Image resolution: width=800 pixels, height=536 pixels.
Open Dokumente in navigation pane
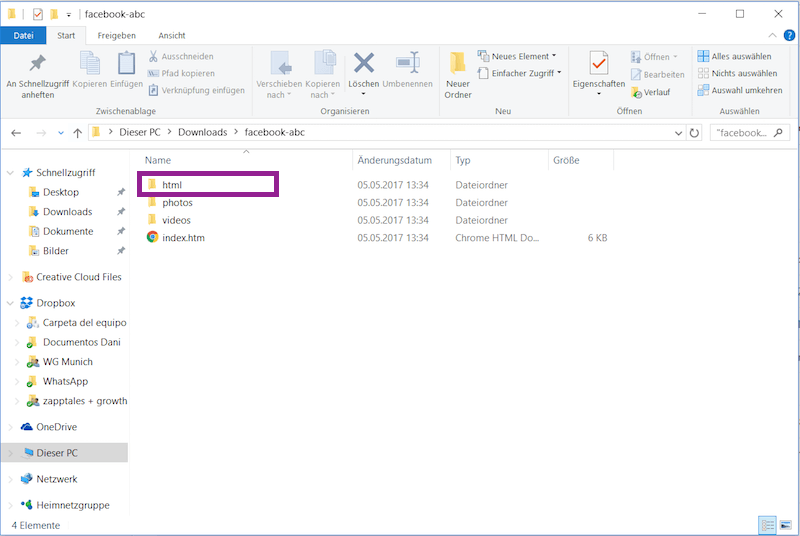point(68,231)
